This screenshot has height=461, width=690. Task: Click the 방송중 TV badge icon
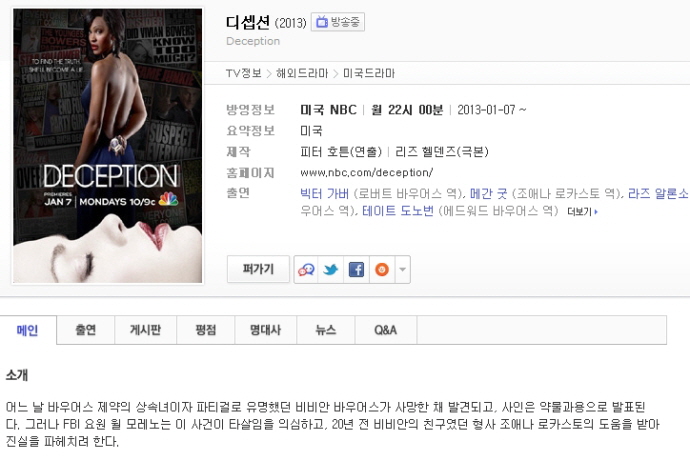(x=338, y=22)
